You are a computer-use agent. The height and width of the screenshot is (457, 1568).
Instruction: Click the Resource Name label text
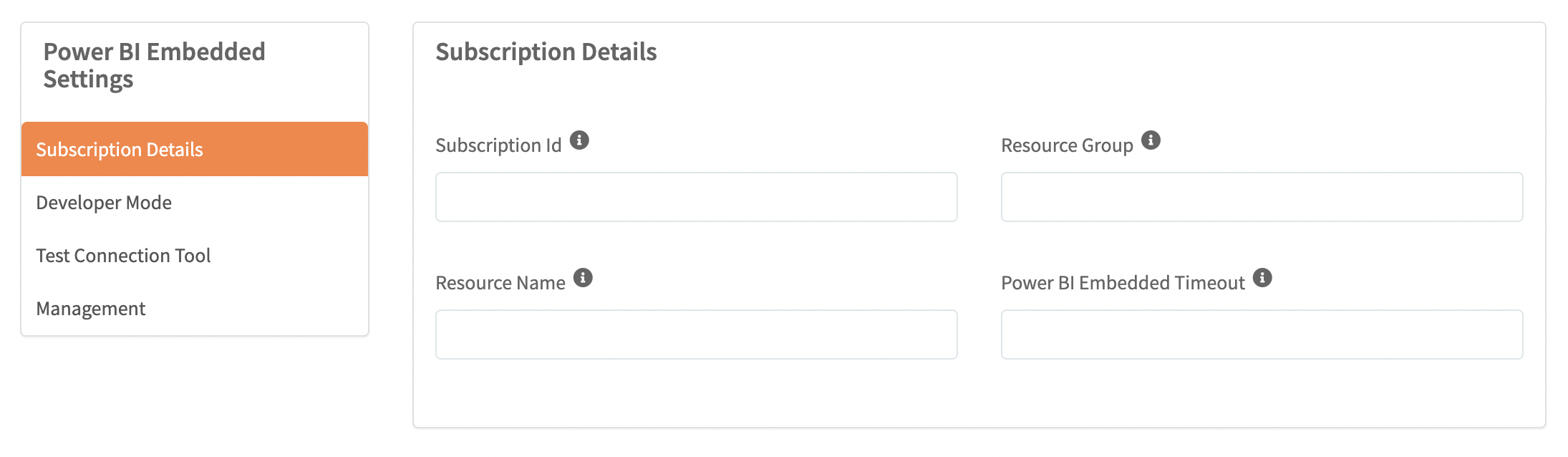[500, 283]
